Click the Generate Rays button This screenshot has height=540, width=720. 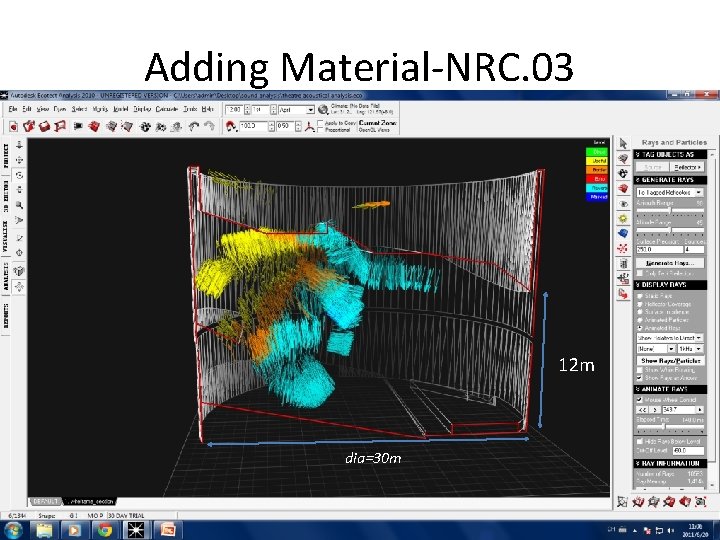tap(670, 263)
